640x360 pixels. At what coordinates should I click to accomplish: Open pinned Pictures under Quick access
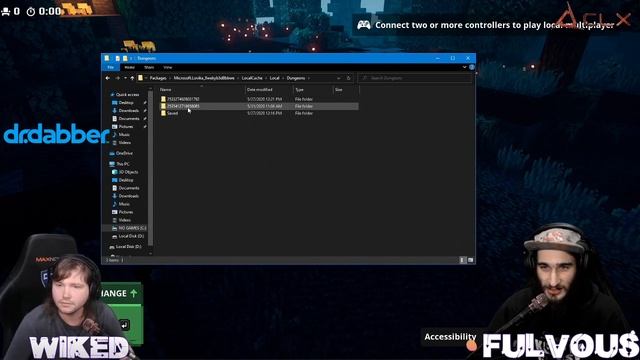(126, 127)
